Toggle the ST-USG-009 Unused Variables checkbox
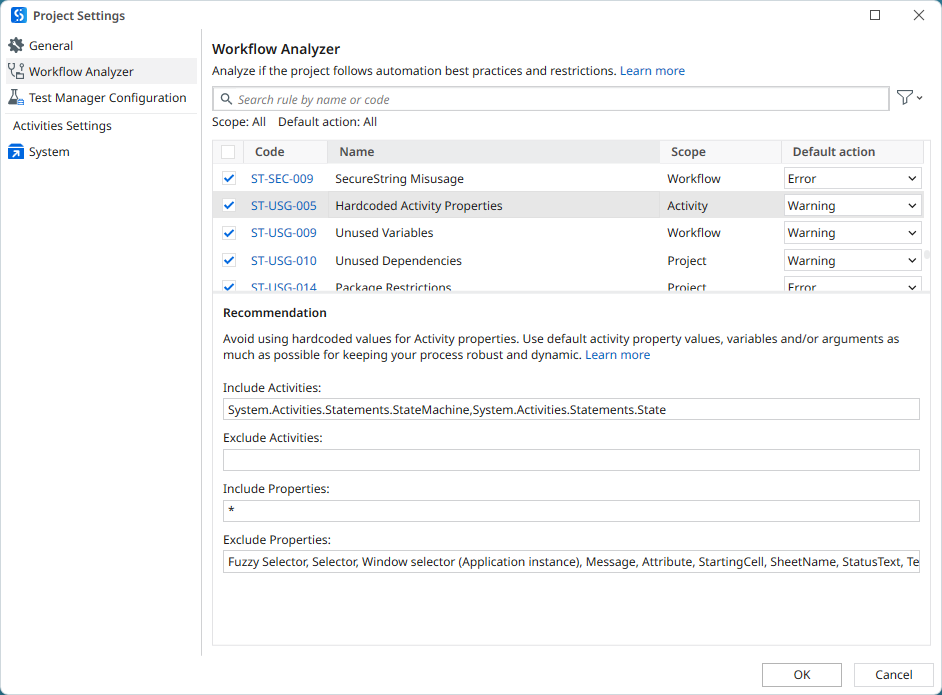 [229, 233]
